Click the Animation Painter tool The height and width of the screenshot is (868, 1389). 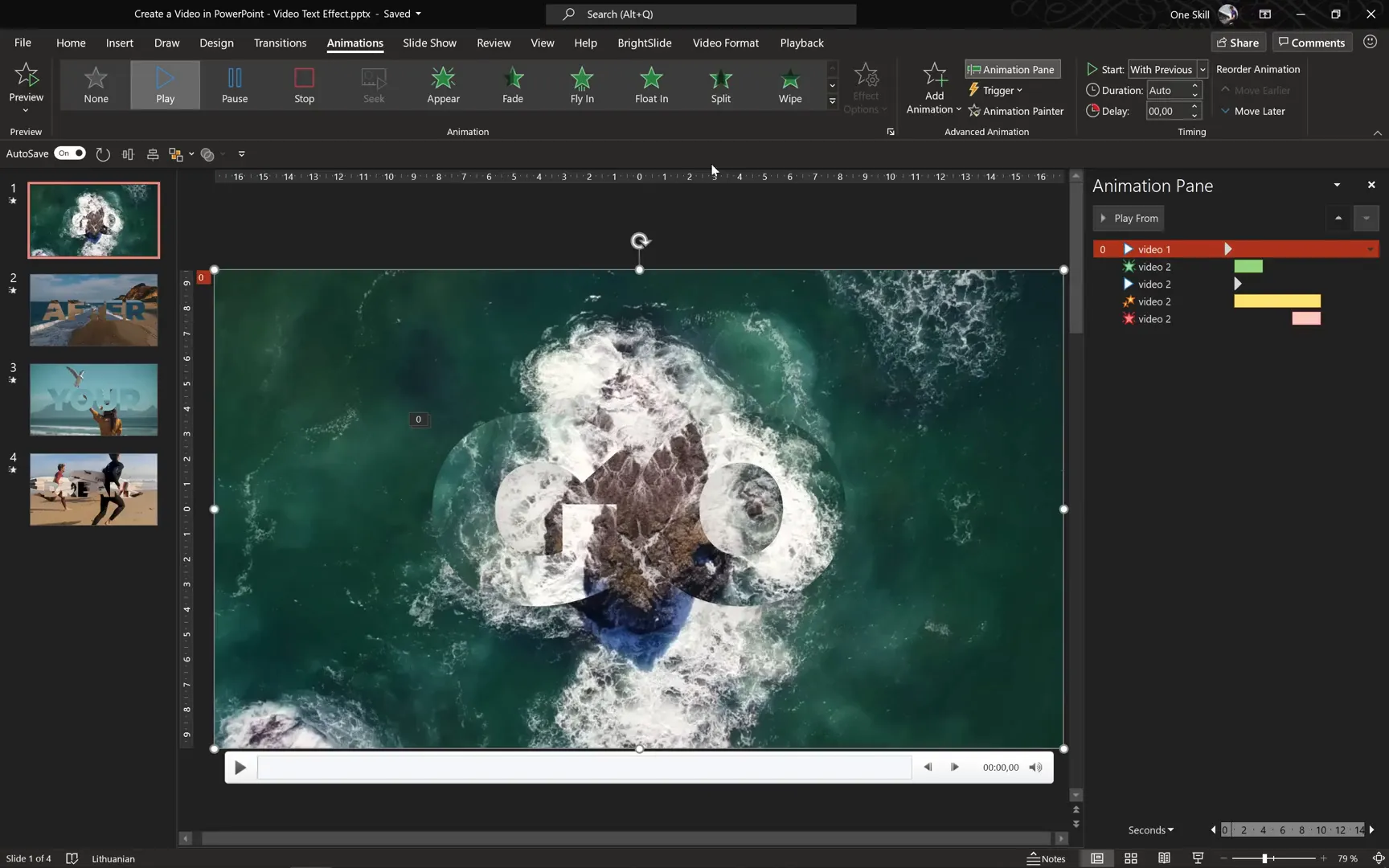1016,111
